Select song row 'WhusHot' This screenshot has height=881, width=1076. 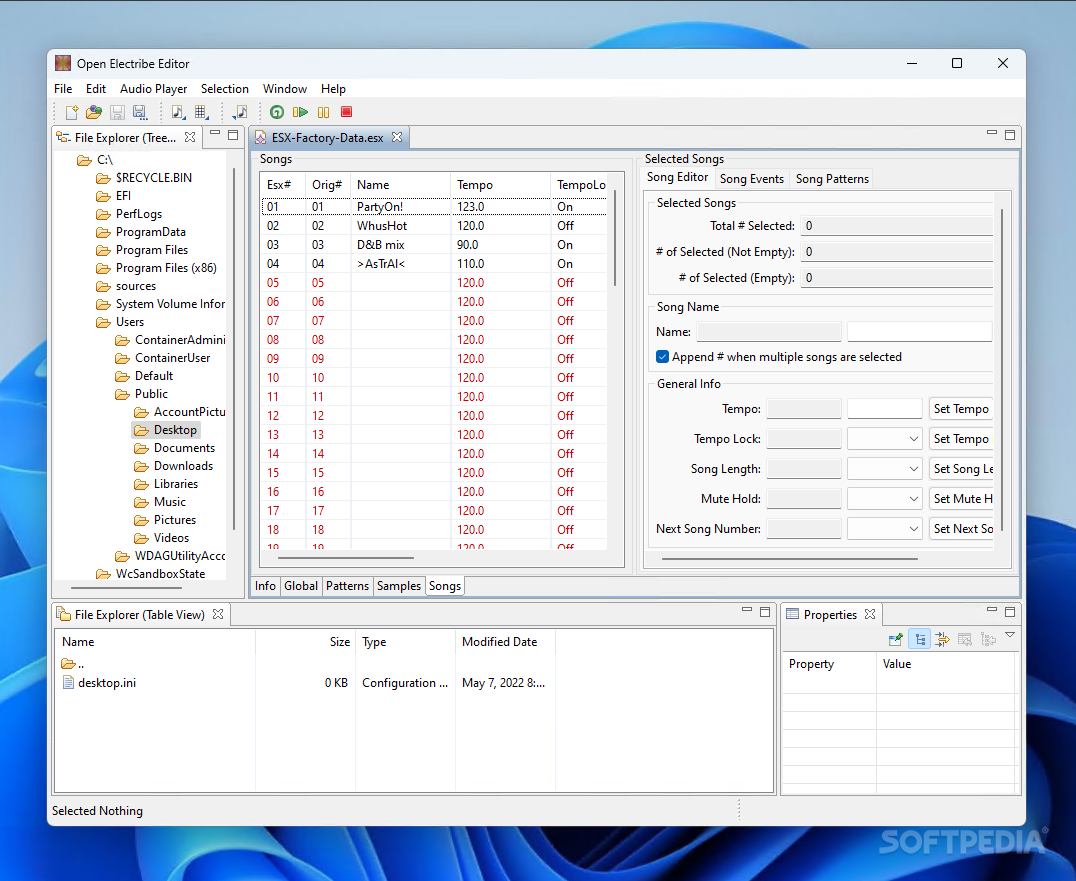(x=434, y=226)
